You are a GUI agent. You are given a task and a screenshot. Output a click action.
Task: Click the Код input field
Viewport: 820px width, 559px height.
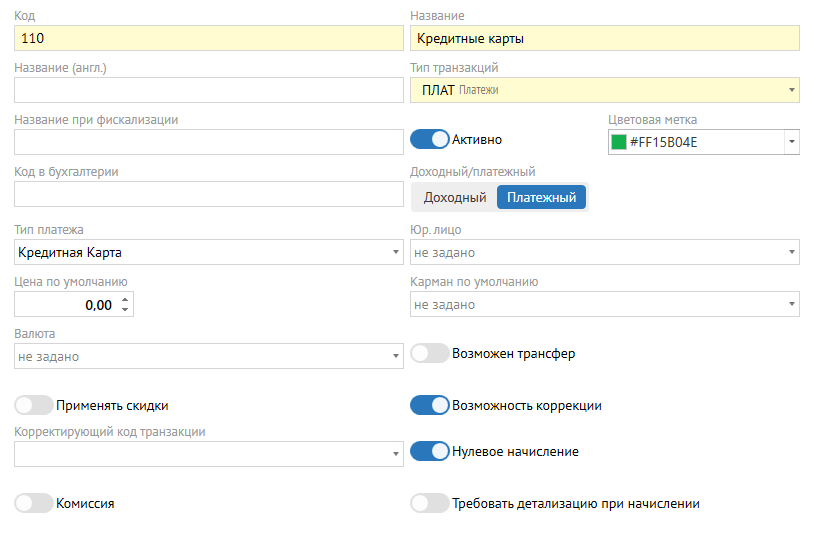point(208,38)
